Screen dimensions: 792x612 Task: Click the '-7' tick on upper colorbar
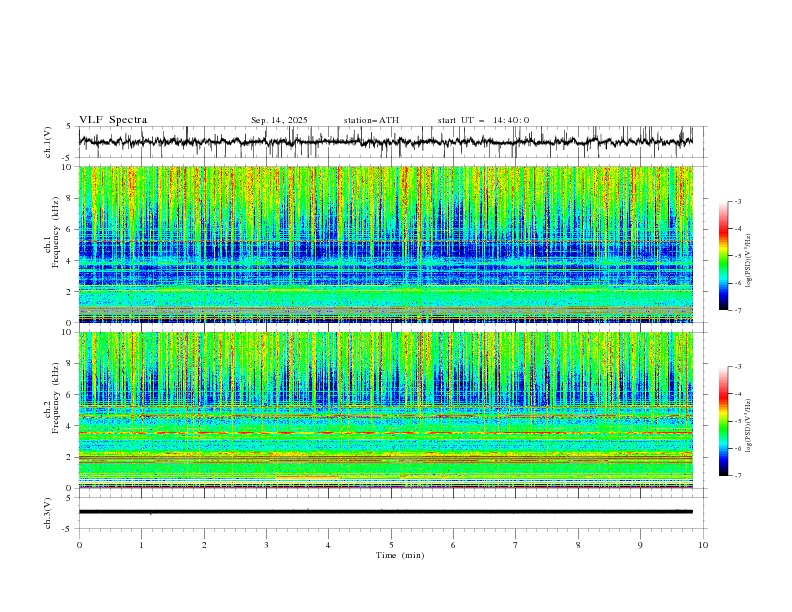(x=738, y=310)
